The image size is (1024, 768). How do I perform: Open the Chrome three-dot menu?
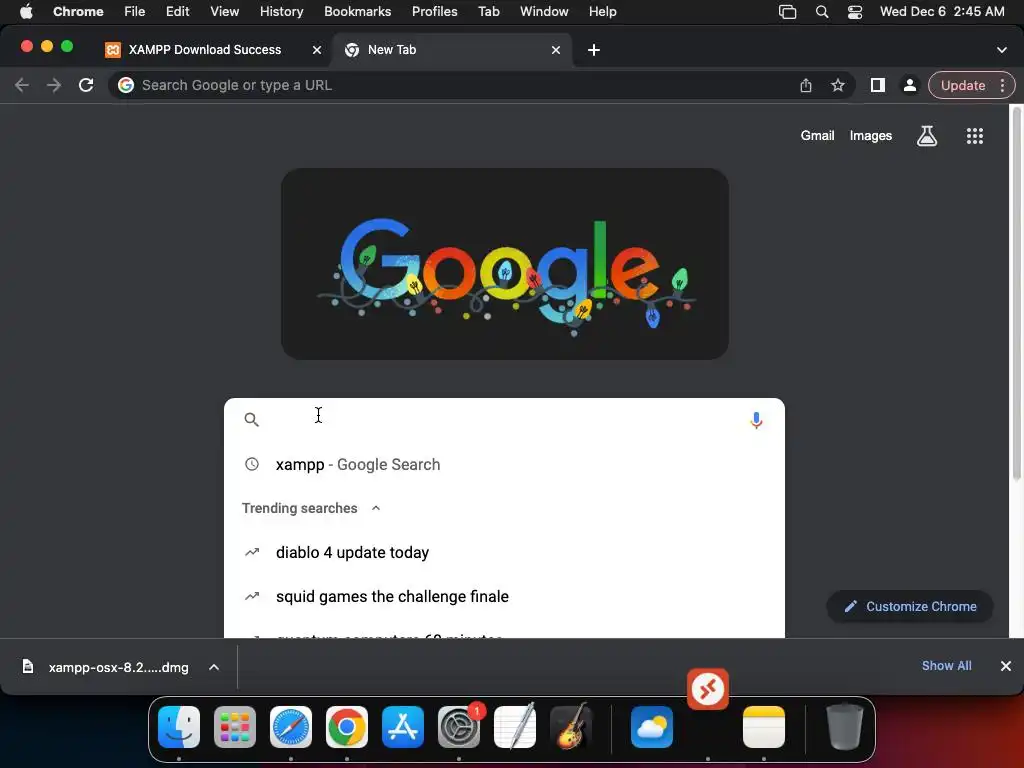[1002, 85]
